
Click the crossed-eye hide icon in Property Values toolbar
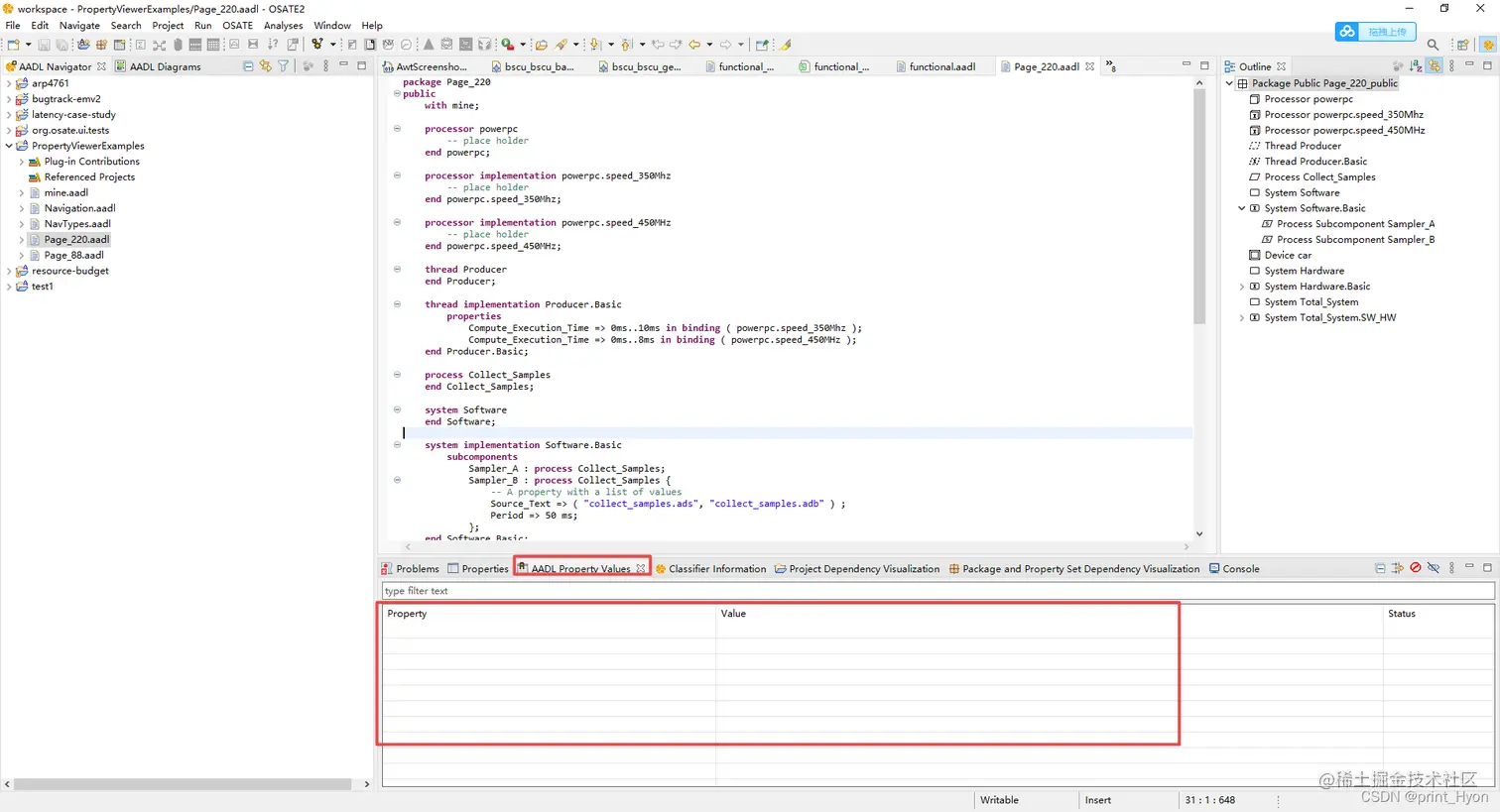(x=1434, y=568)
